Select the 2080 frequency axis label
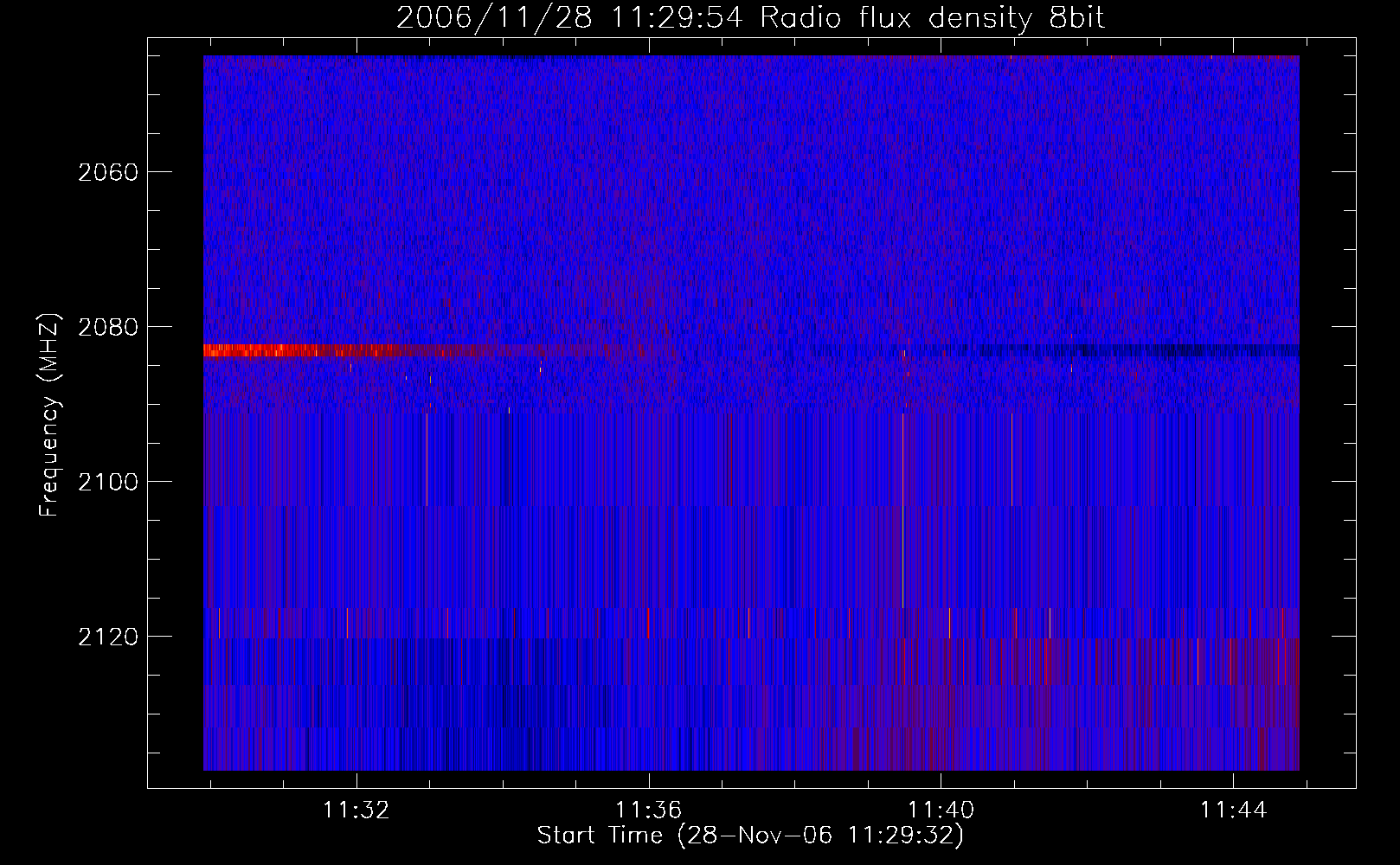The image size is (1400, 865). pyautogui.click(x=108, y=327)
